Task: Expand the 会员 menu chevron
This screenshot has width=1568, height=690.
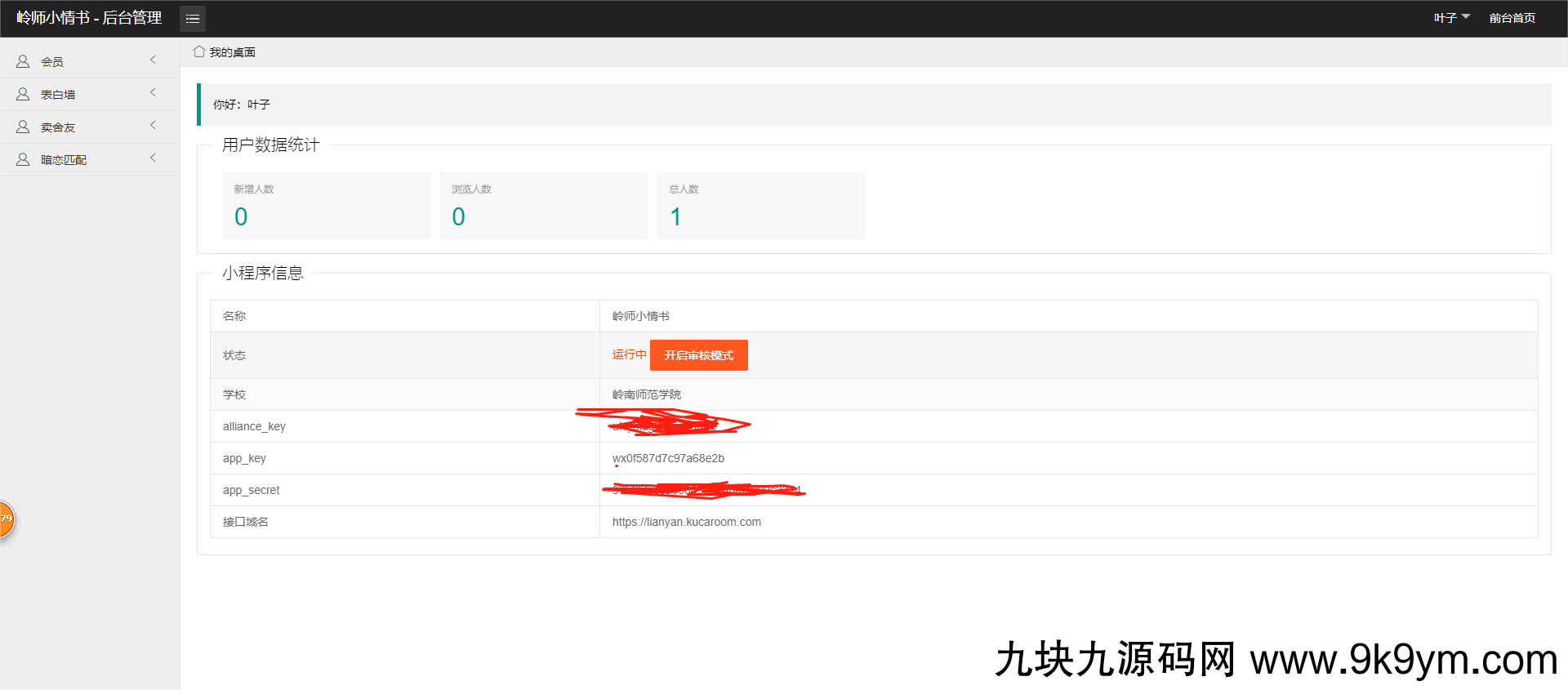Action: tap(153, 60)
